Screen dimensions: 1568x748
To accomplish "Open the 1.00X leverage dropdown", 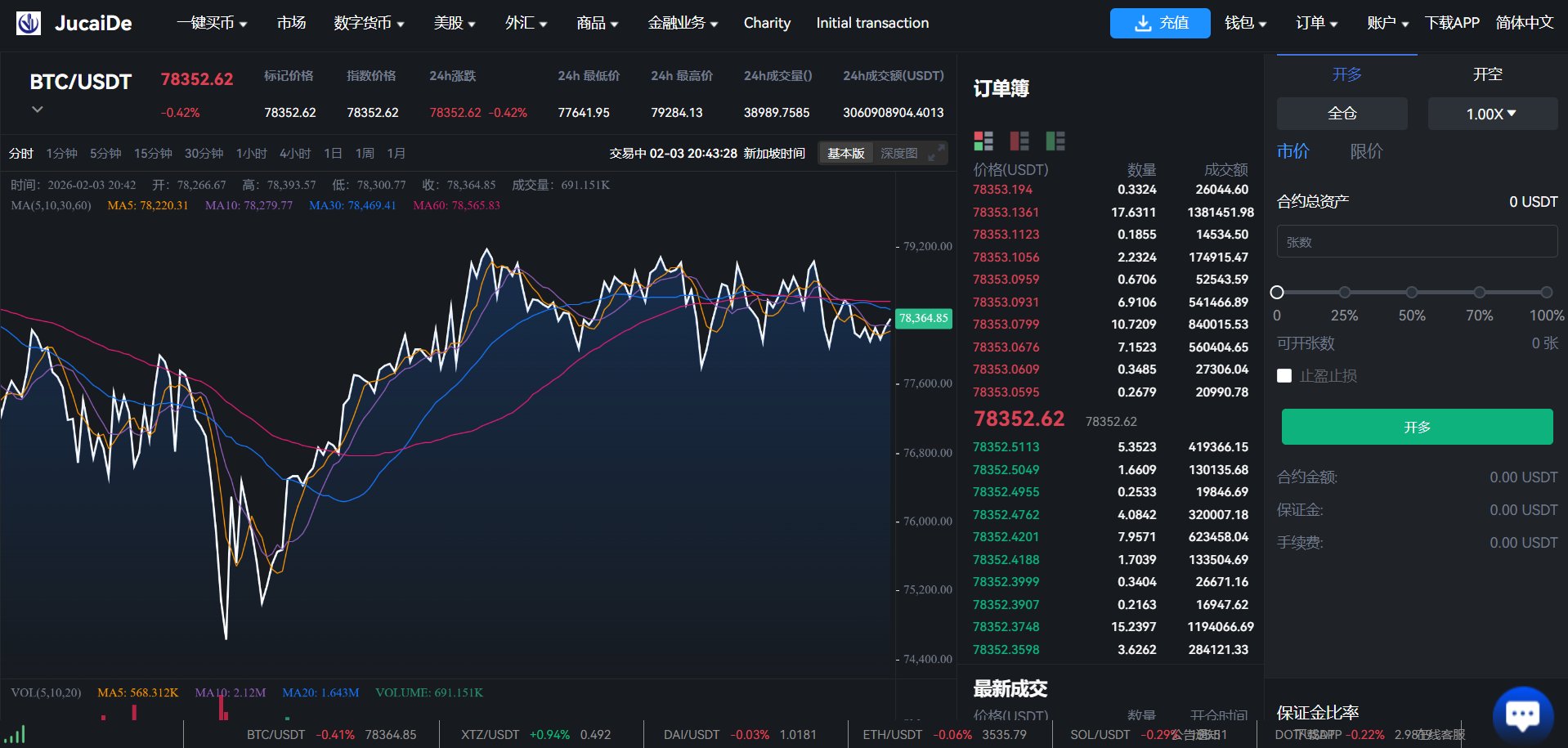I will pos(1492,114).
